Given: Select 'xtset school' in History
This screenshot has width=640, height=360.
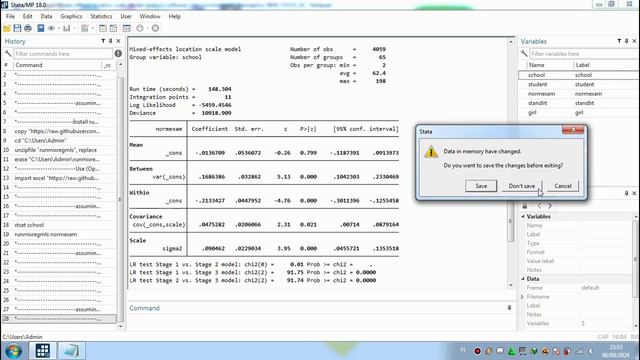Looking at the screenshot, I should pyautogui.click(x=59, y=225).
